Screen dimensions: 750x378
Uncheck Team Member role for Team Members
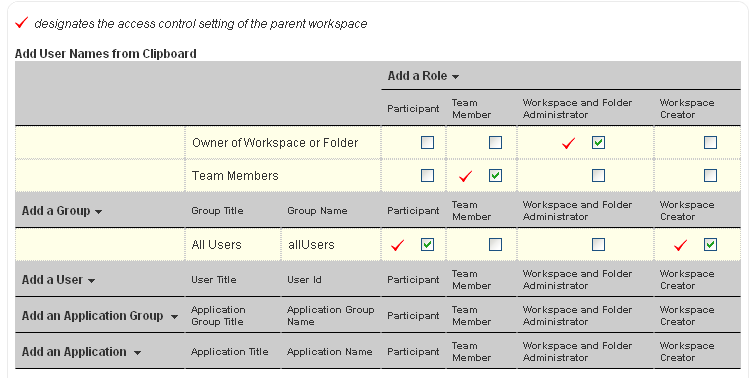tap(495, 176)
